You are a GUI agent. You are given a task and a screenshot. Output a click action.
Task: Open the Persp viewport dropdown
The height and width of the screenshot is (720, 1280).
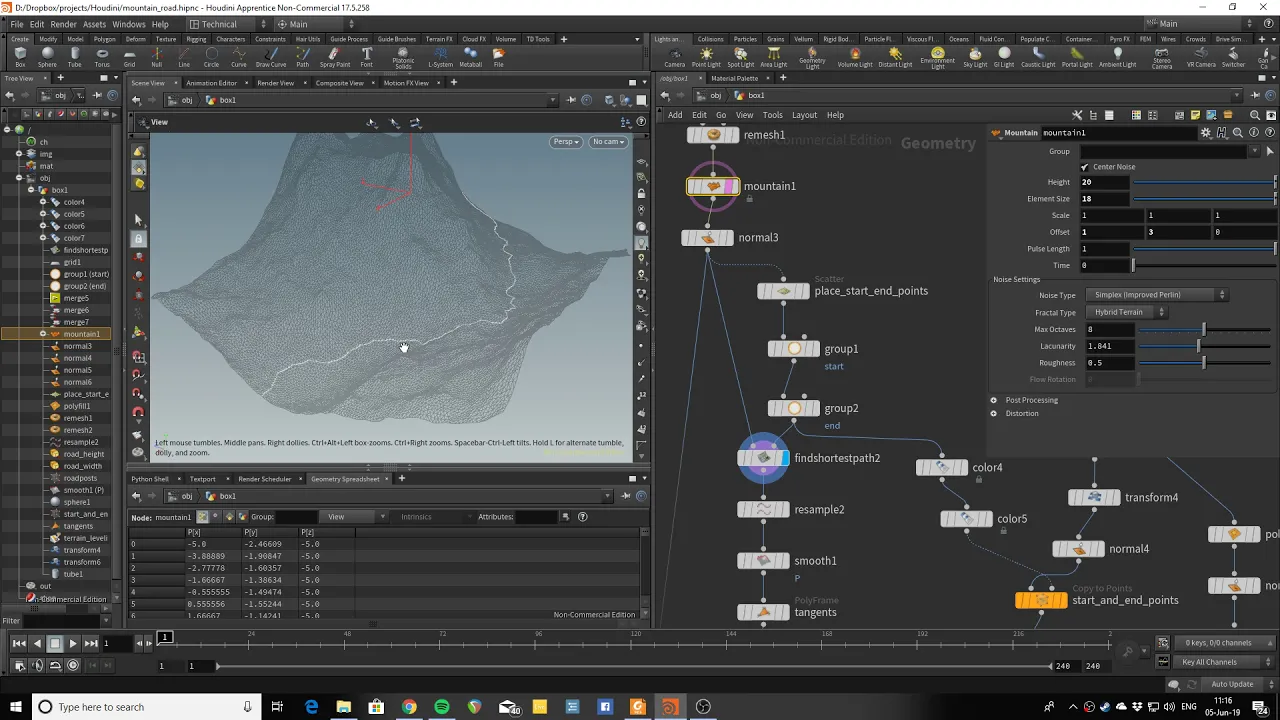point(566,142)
